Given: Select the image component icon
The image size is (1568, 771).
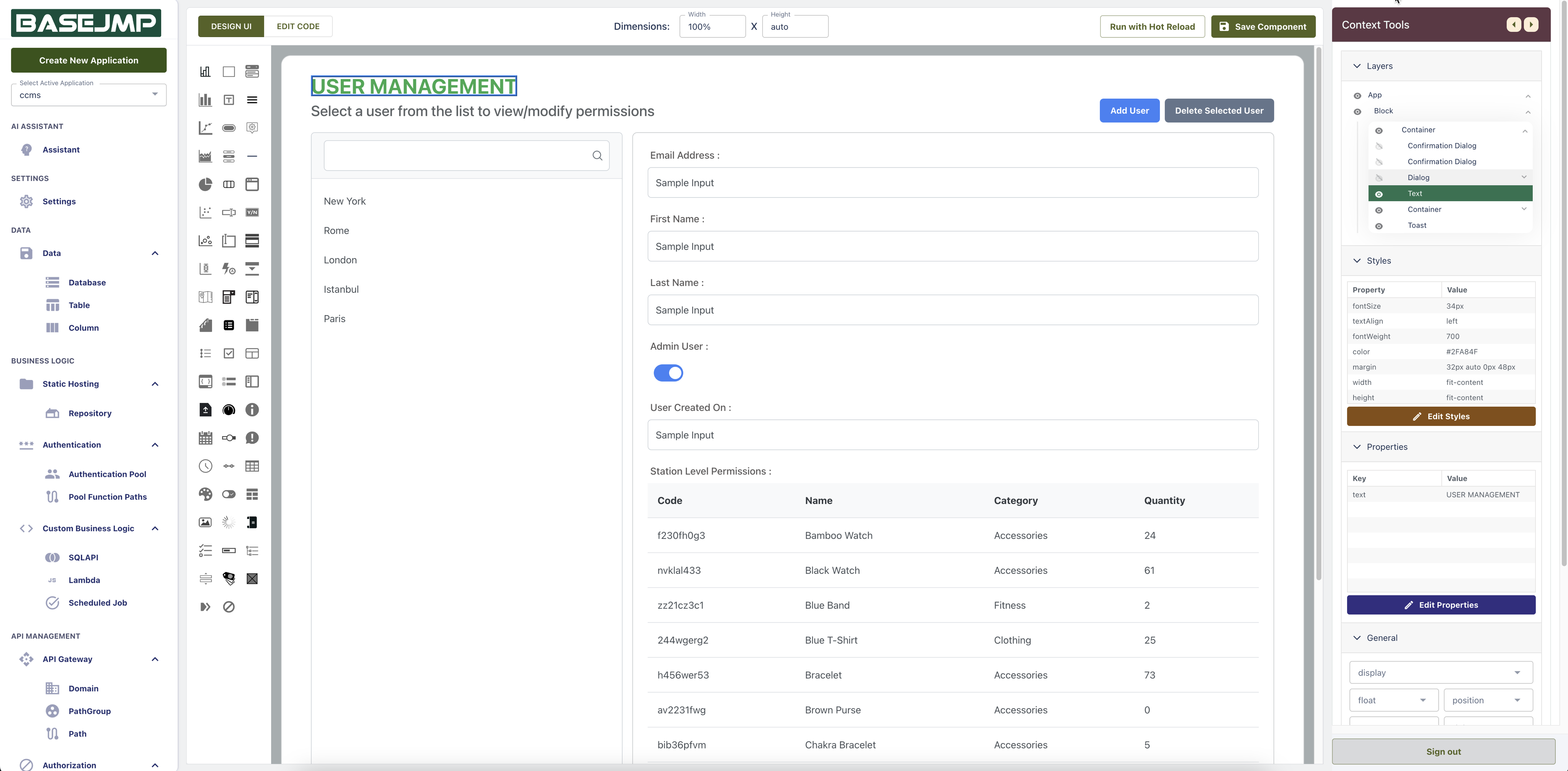Looking at the screenshot, I should point(205,522).
